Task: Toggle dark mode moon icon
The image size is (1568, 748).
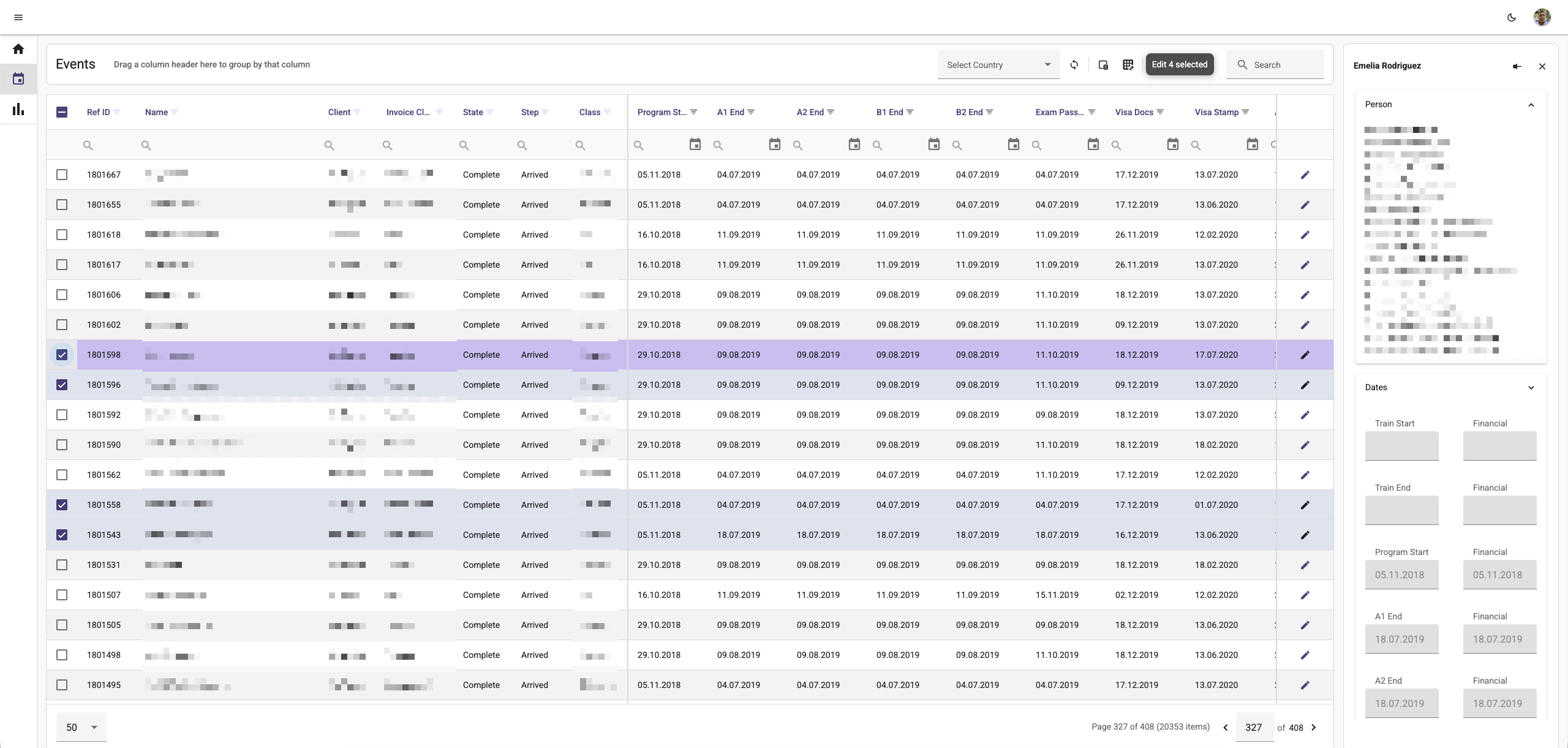Action: click(1511, 17)
